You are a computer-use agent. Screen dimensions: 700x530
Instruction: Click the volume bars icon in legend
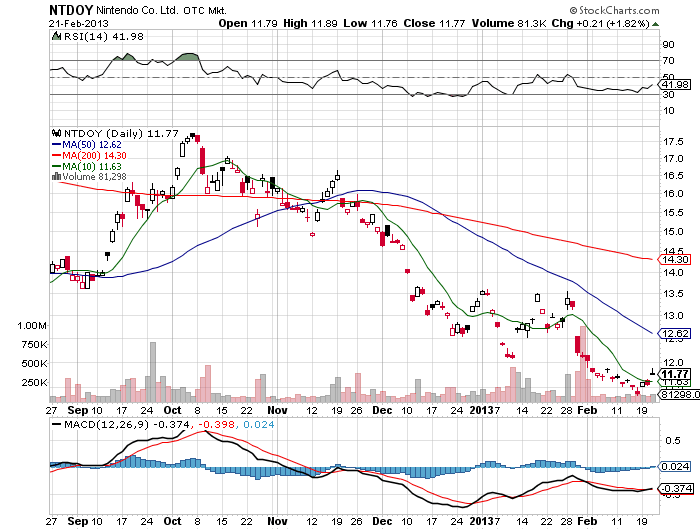click(56, 177)
